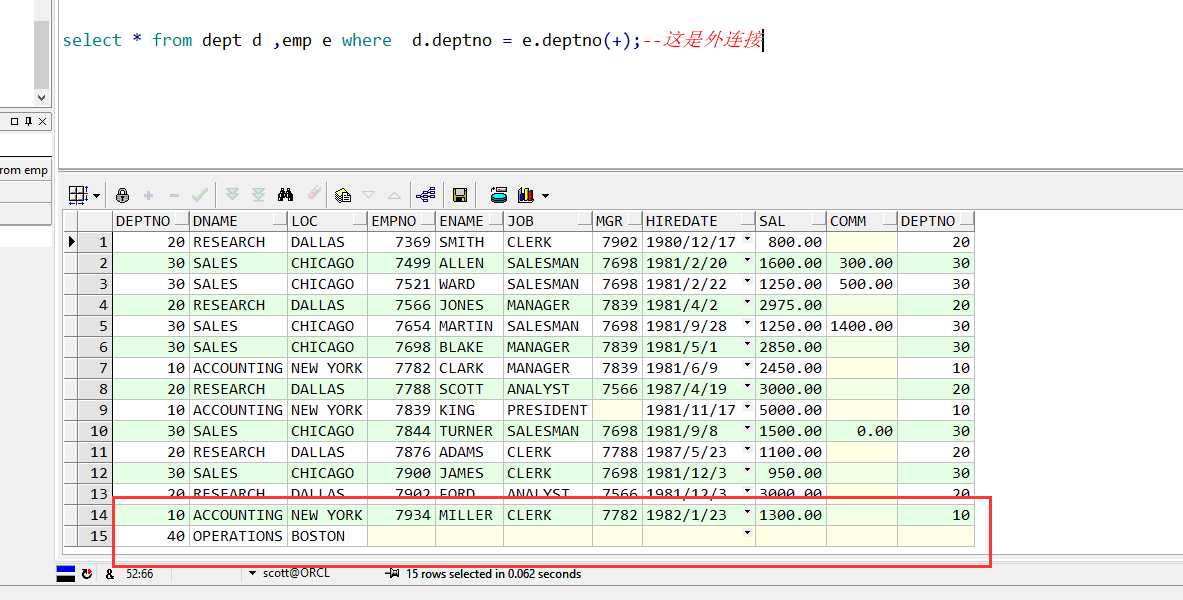Screen dimensions: 1183x600
Task: Expand the grid mode dropdown arrow
Action: click(x=97, y=196)
